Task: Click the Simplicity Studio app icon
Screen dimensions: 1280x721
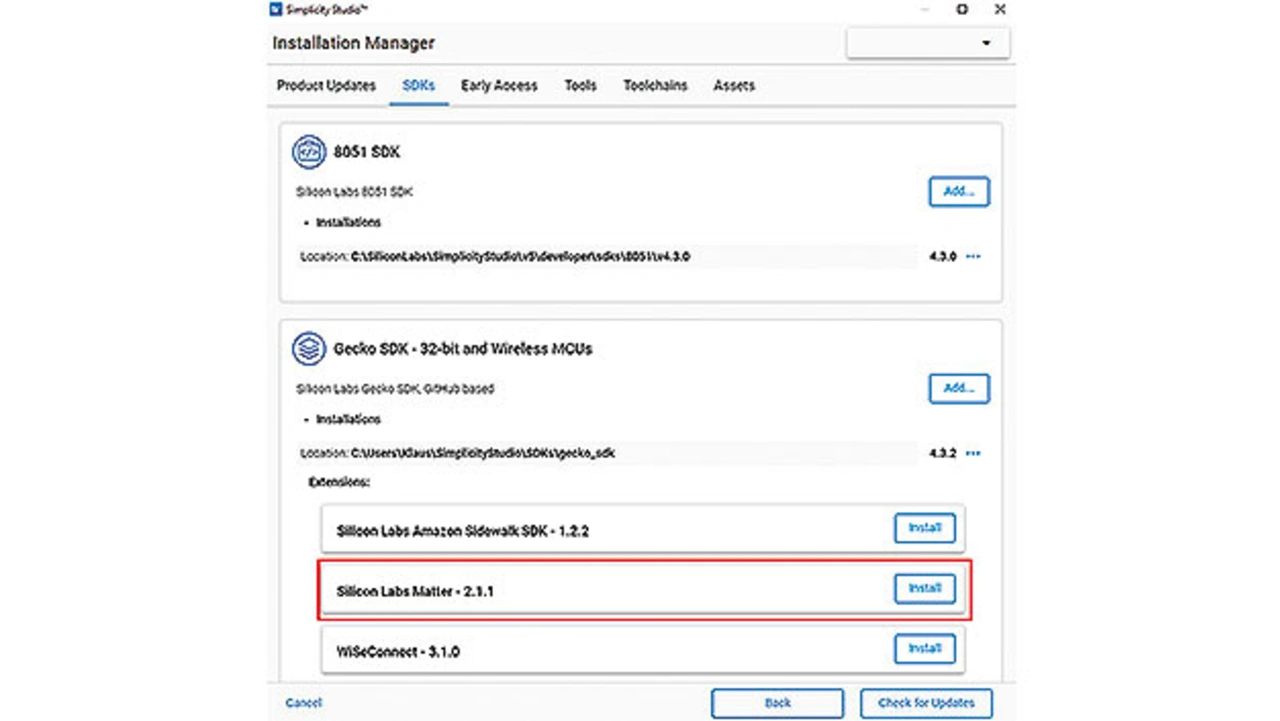Action: [277, 10]
